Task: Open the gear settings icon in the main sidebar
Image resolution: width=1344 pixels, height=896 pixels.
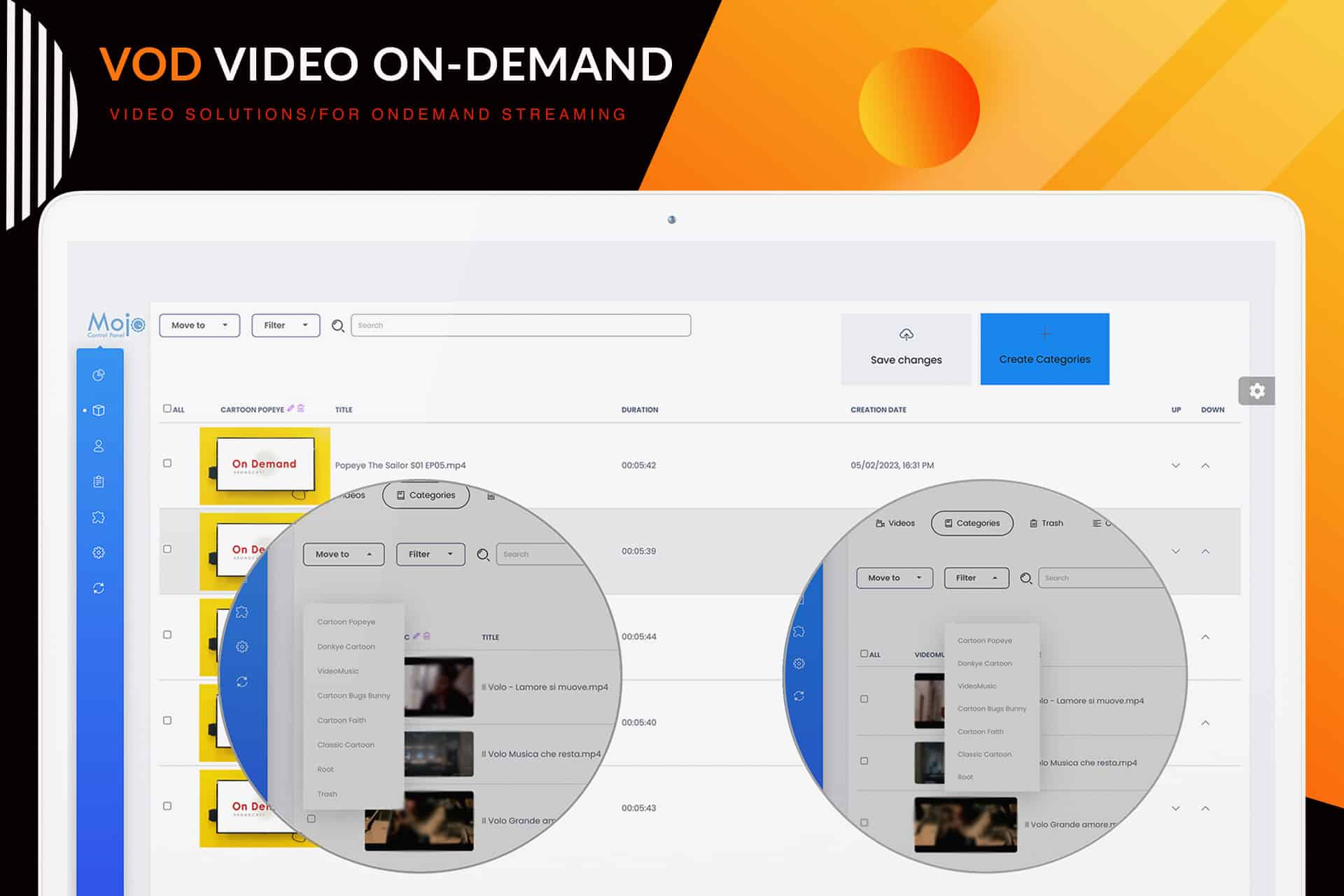Action: tap(99, 552)
